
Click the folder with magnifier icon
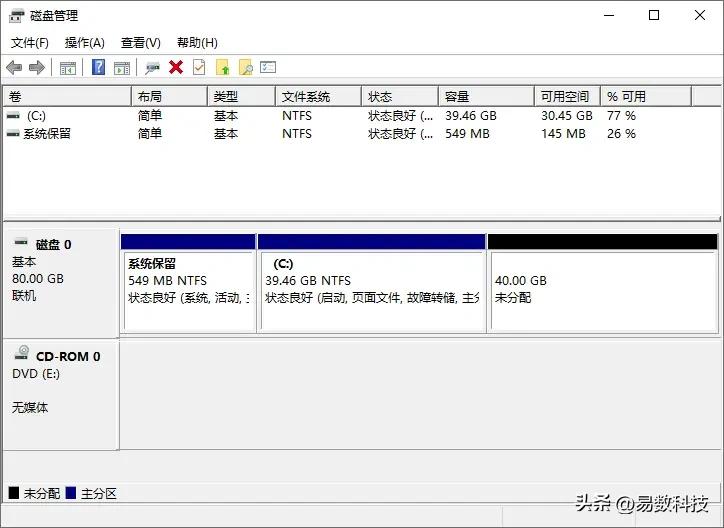coord(246,67)
